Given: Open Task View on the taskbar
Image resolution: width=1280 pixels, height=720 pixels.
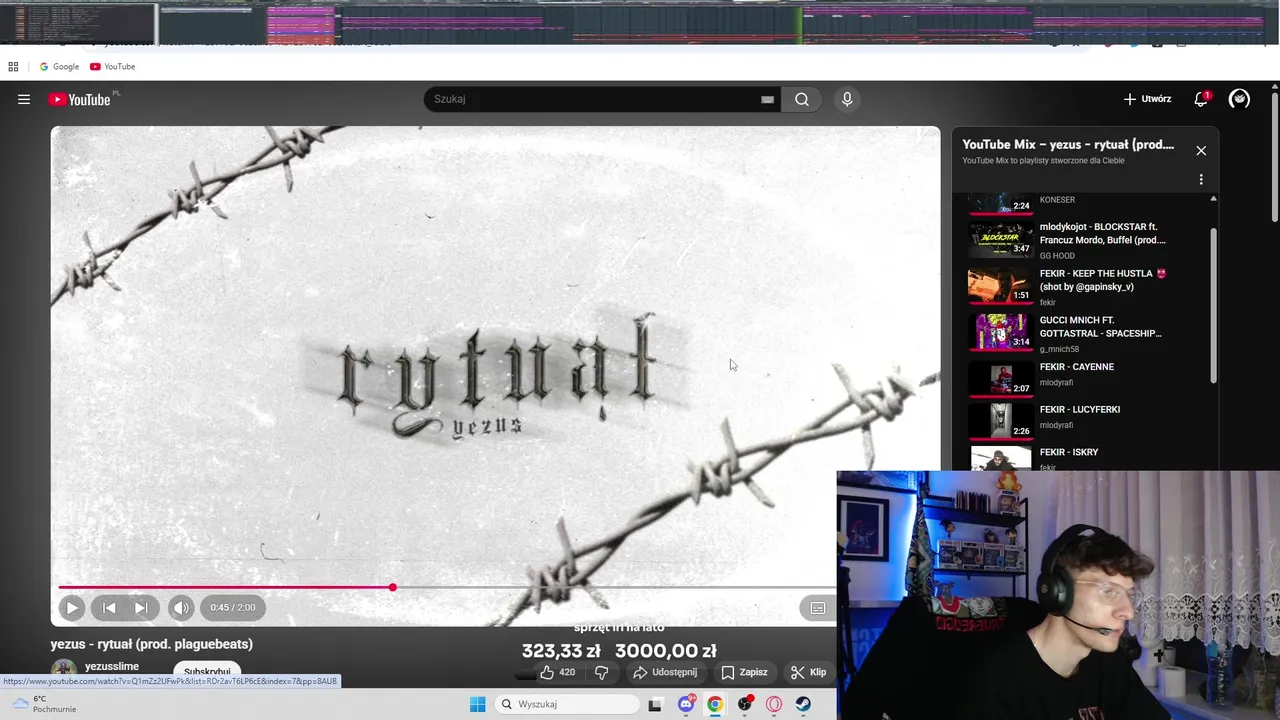Looking at the screenshot, I should pyautogui.click(x=655, y=704).
